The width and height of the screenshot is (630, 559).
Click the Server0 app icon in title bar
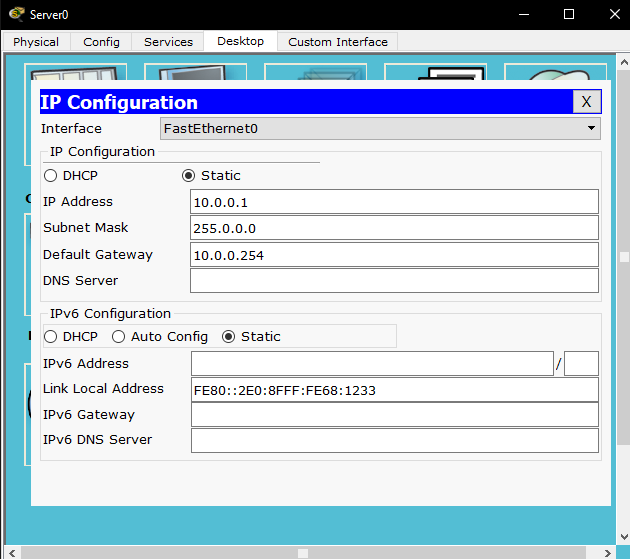point(16,14)
